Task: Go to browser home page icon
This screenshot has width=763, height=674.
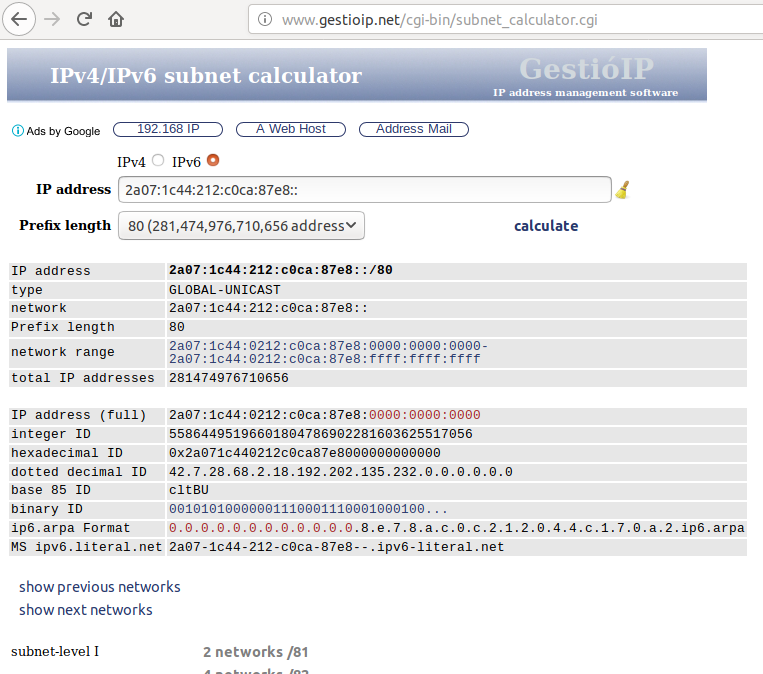Action: pos(116,18)
